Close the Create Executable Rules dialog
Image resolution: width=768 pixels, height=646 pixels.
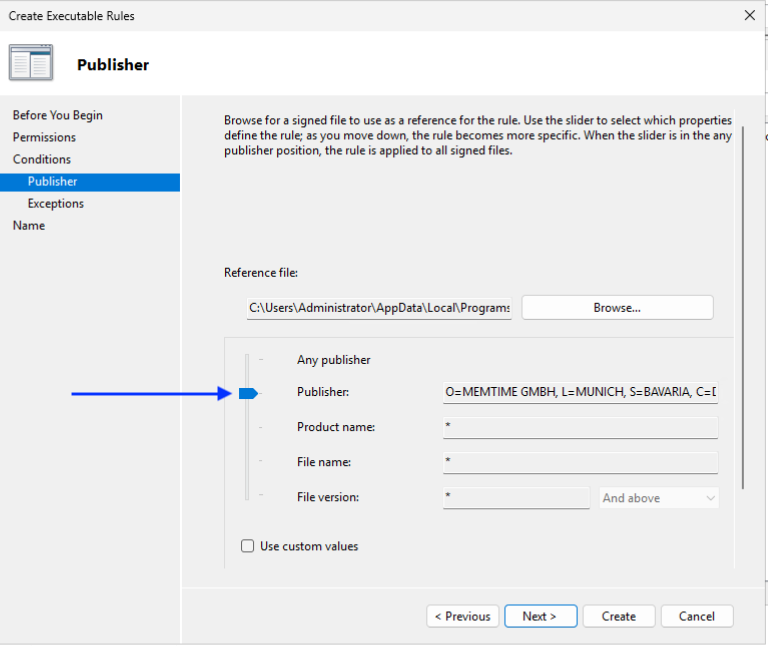749,15
